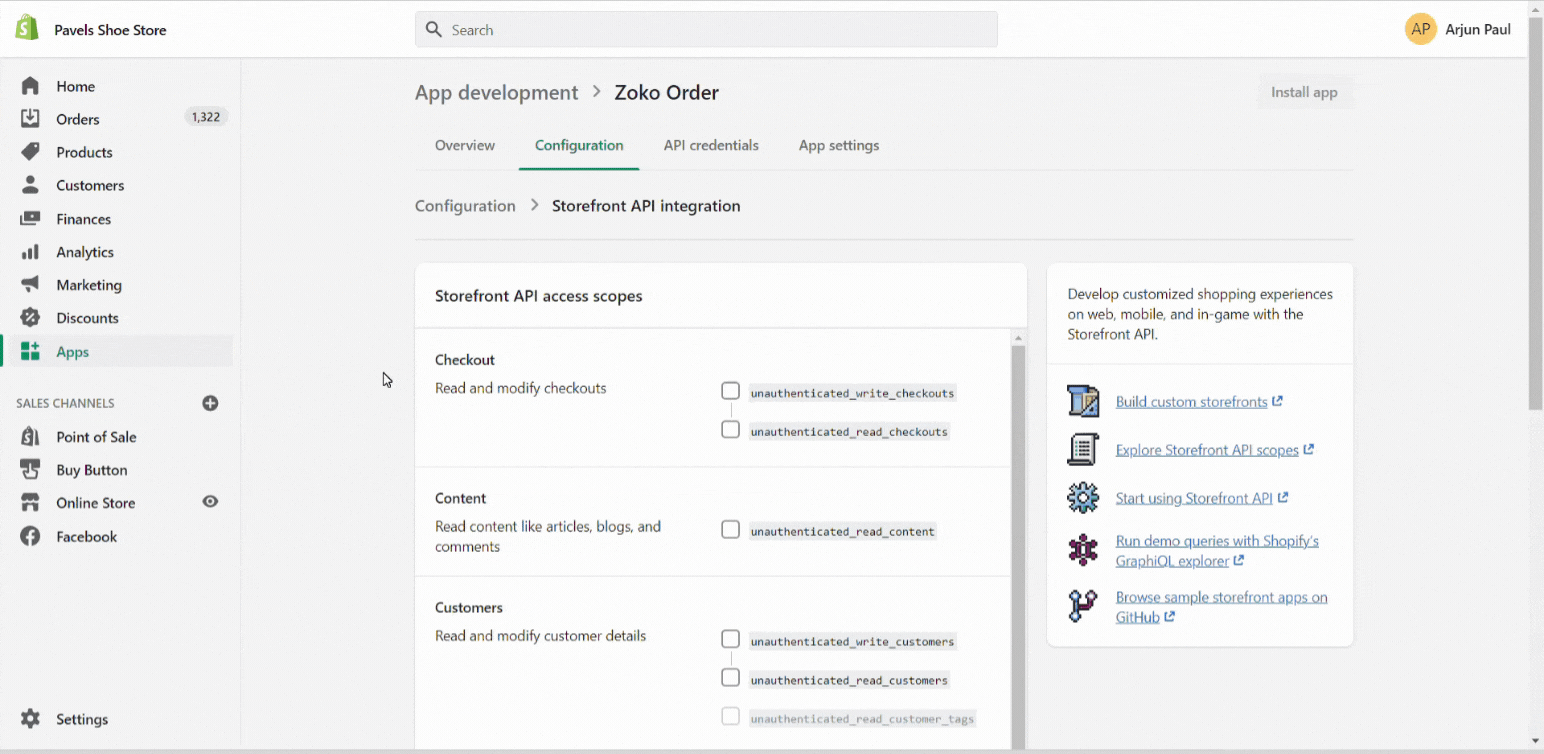Open the App settings tab
The height and width of the screenshot is (754, 1544).
coord(839,145)
